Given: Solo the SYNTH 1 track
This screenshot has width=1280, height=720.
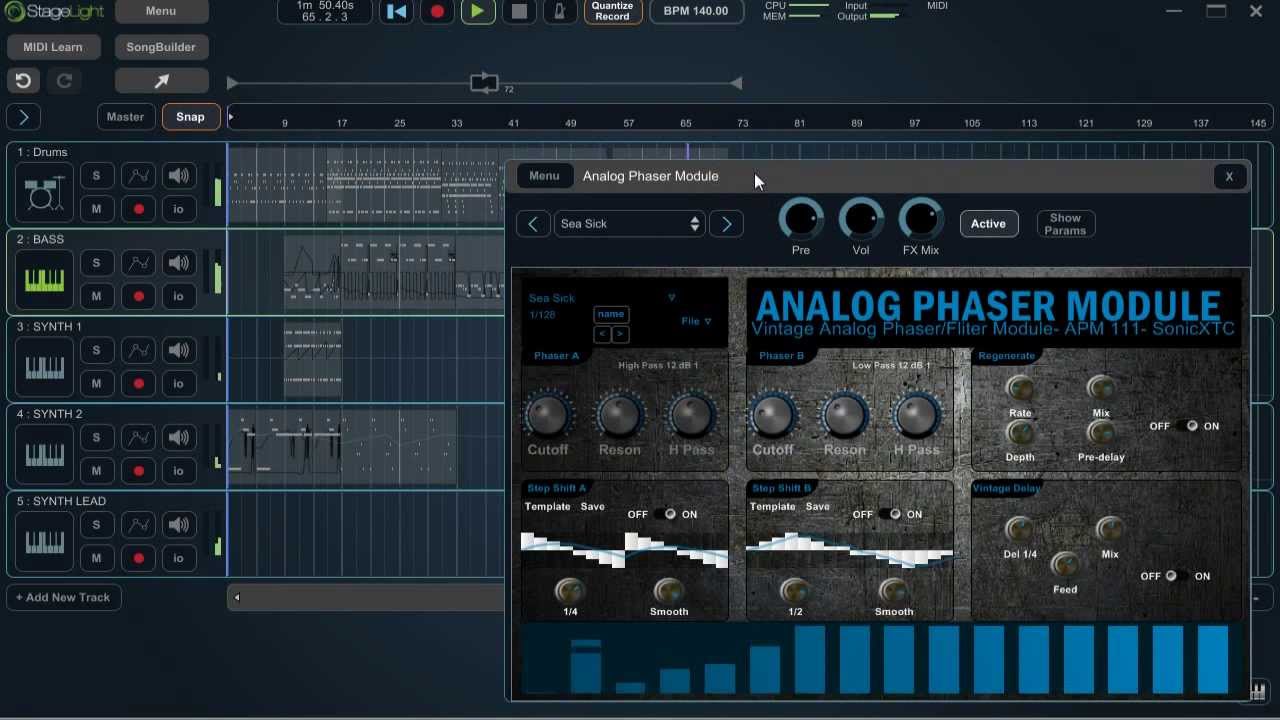Looking at the screenshot, I should point(96,350).
